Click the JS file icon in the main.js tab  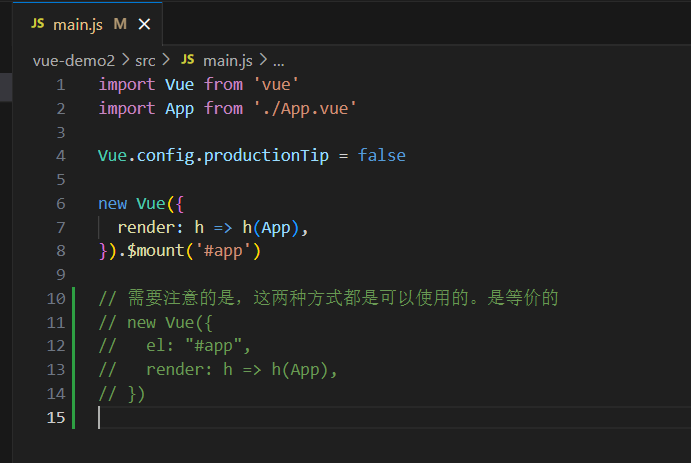37,23
